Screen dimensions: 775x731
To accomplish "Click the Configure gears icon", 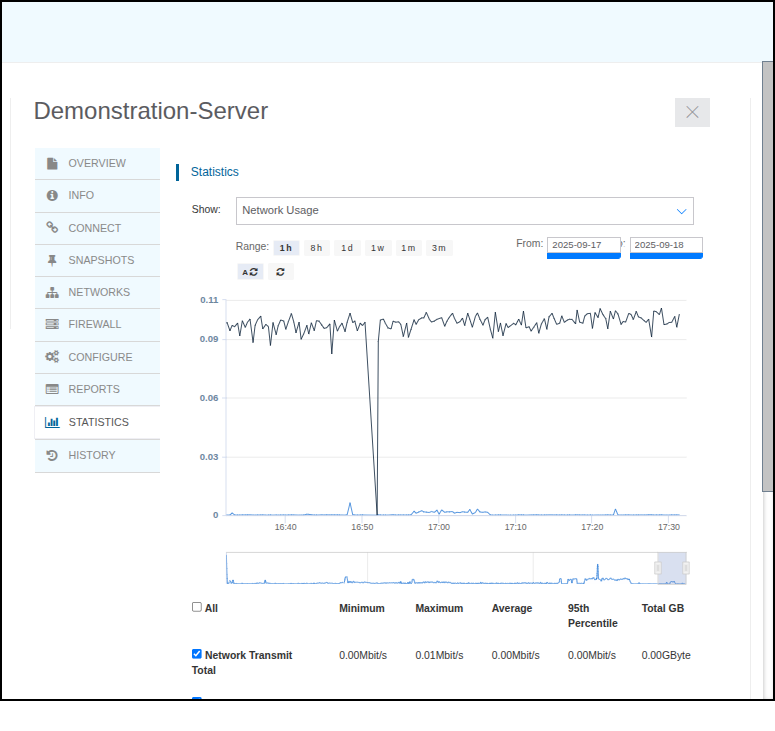I will click(x=52, y=357).
